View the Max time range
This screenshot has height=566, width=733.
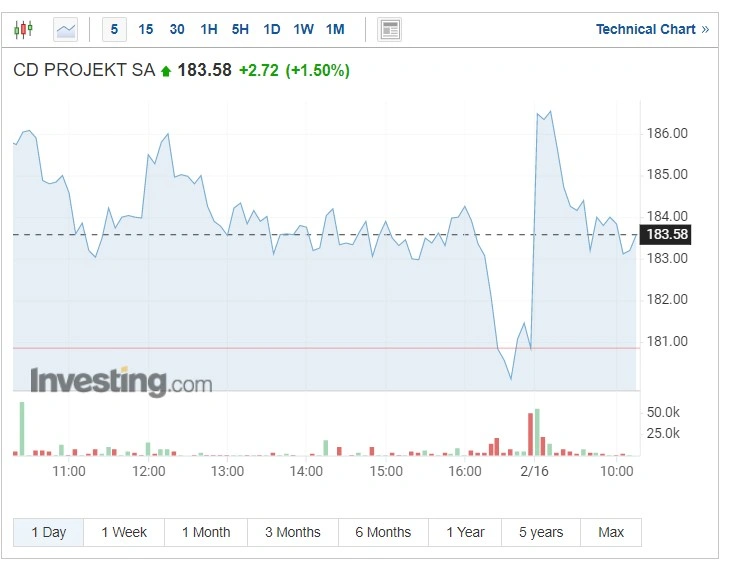[x=611, y=532]
